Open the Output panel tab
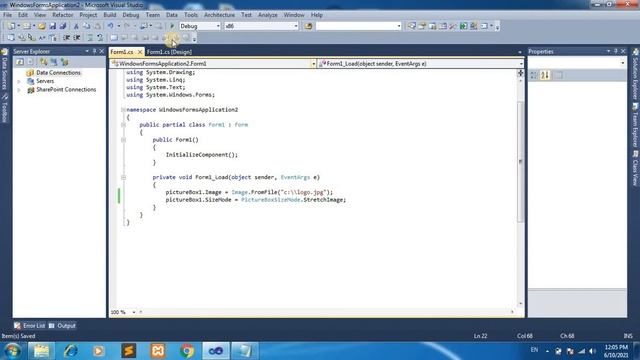The height and width of the screenshot is (360, 640). point(62,326)
